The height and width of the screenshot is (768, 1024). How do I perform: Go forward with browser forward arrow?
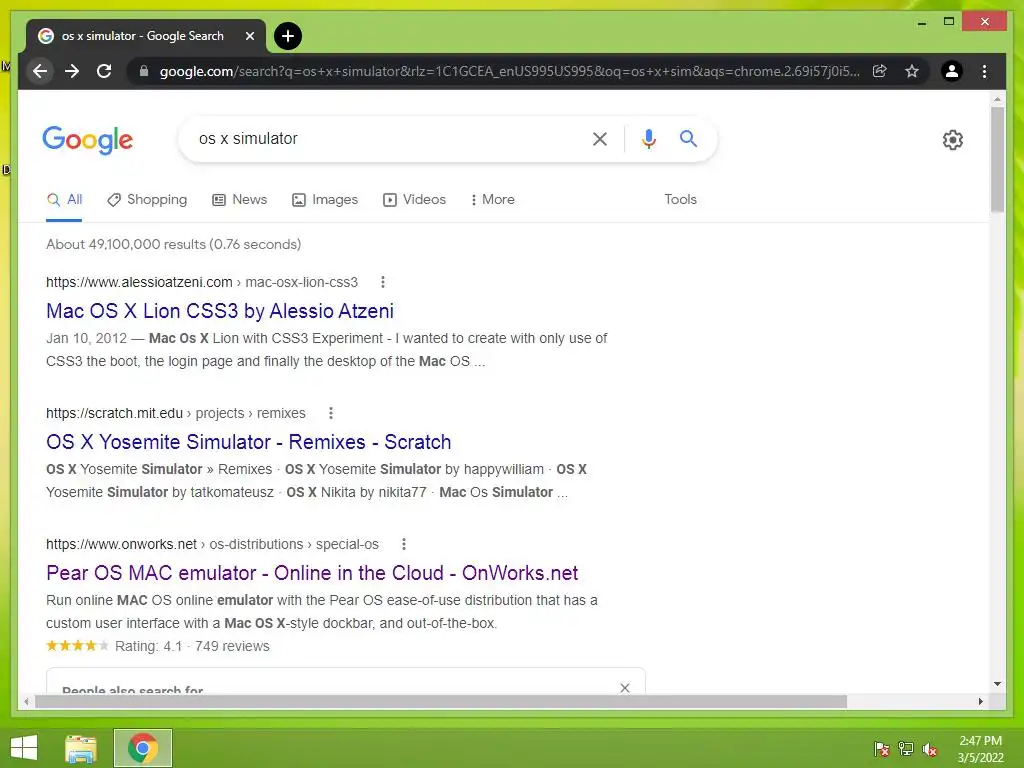point(72,71)
